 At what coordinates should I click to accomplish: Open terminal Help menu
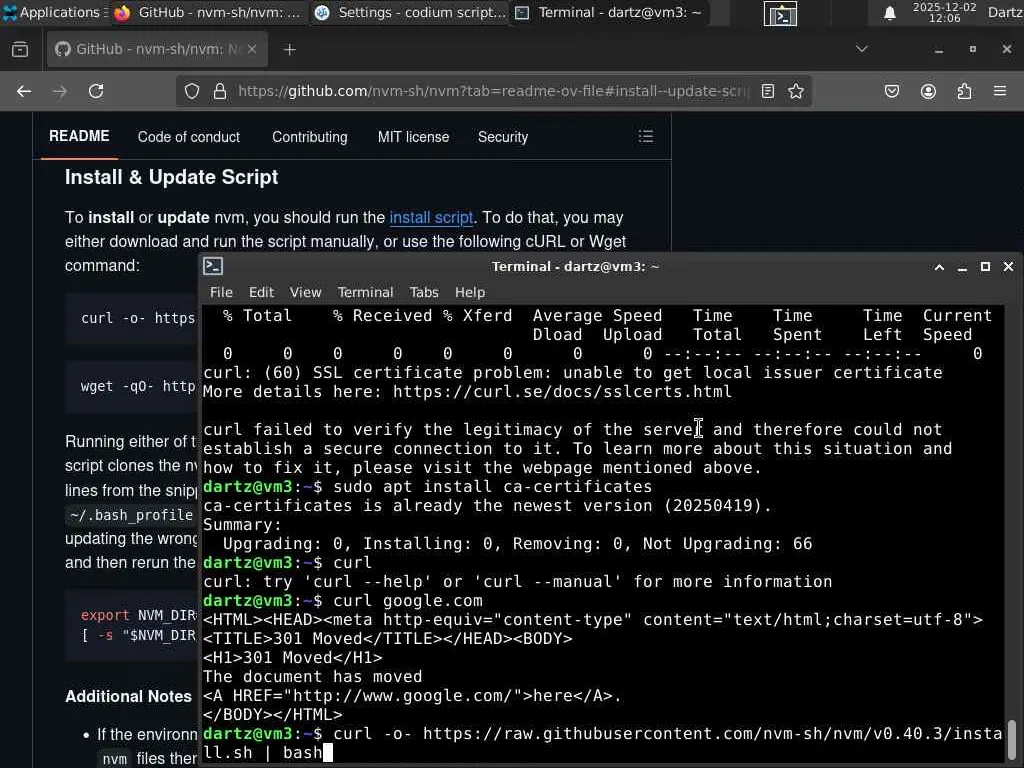[x=470, y=293]
